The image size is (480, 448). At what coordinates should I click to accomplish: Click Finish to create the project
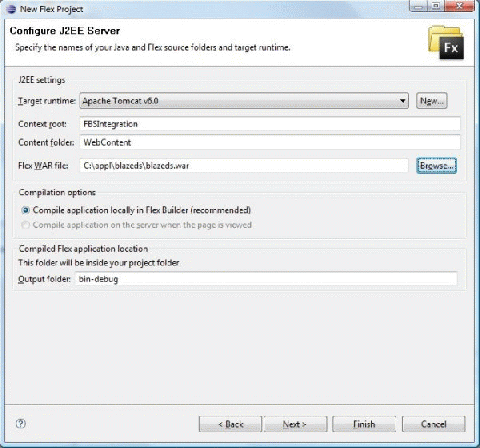tap(364, 424)
